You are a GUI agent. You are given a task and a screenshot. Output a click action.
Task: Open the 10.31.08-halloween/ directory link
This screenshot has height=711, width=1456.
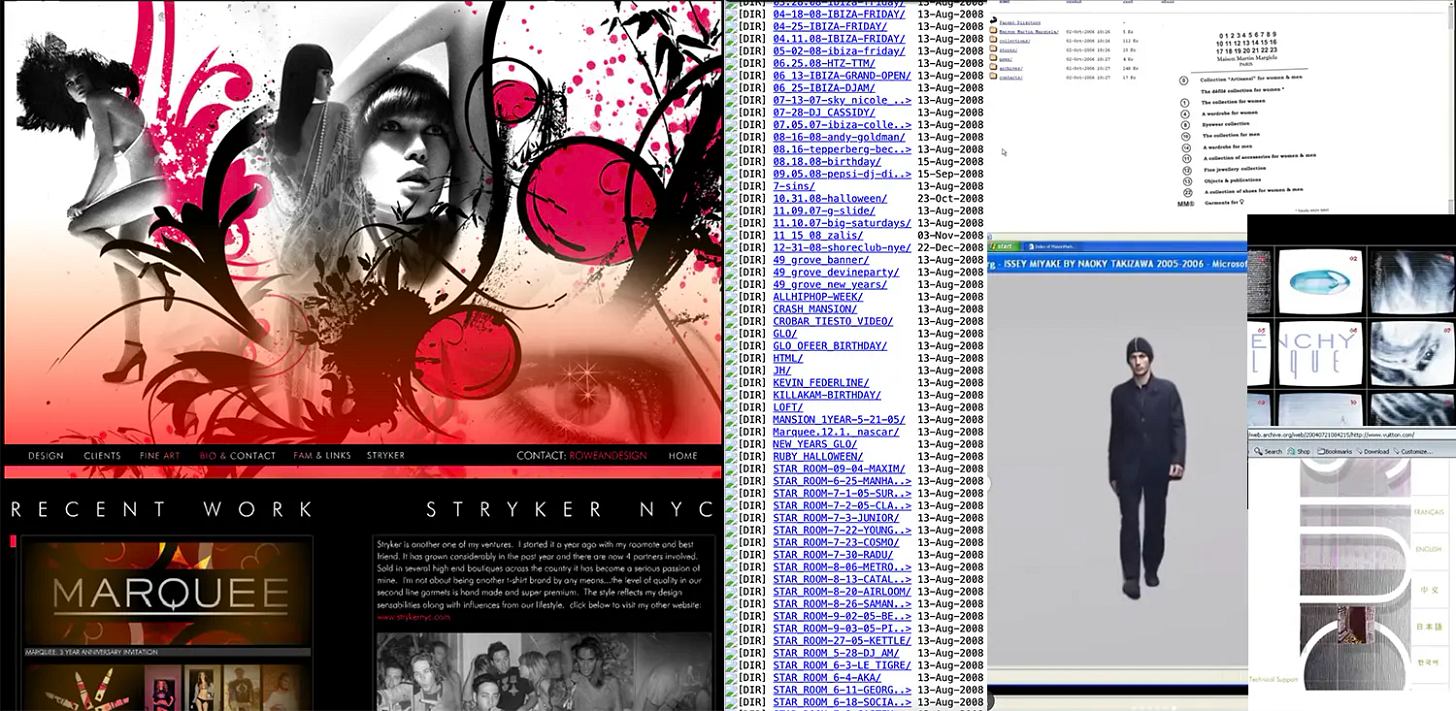[830, 198]
